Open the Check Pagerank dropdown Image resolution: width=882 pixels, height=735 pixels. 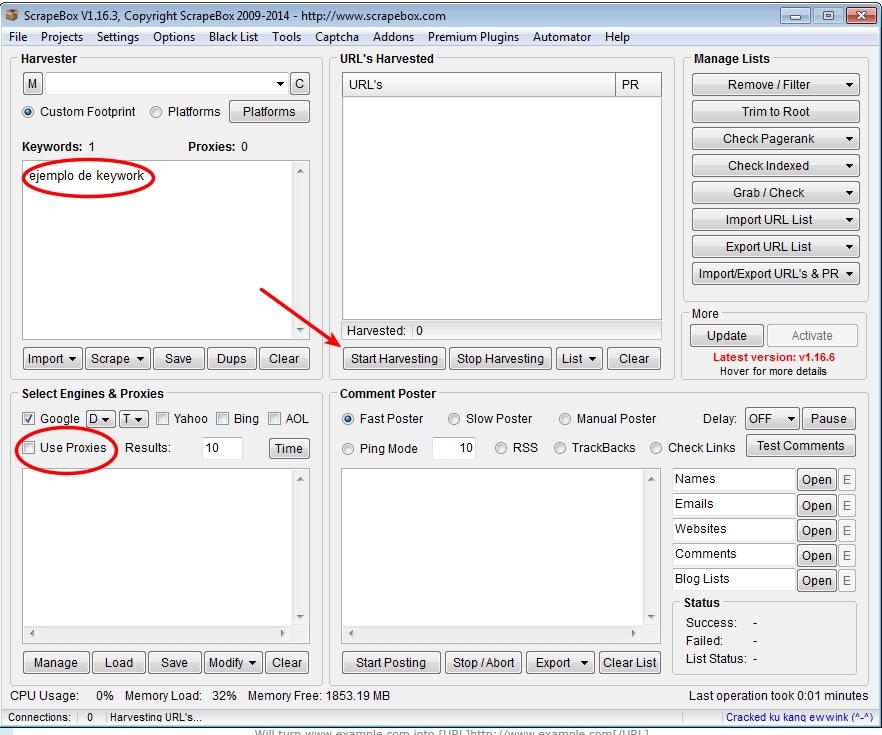pos(775,138)
